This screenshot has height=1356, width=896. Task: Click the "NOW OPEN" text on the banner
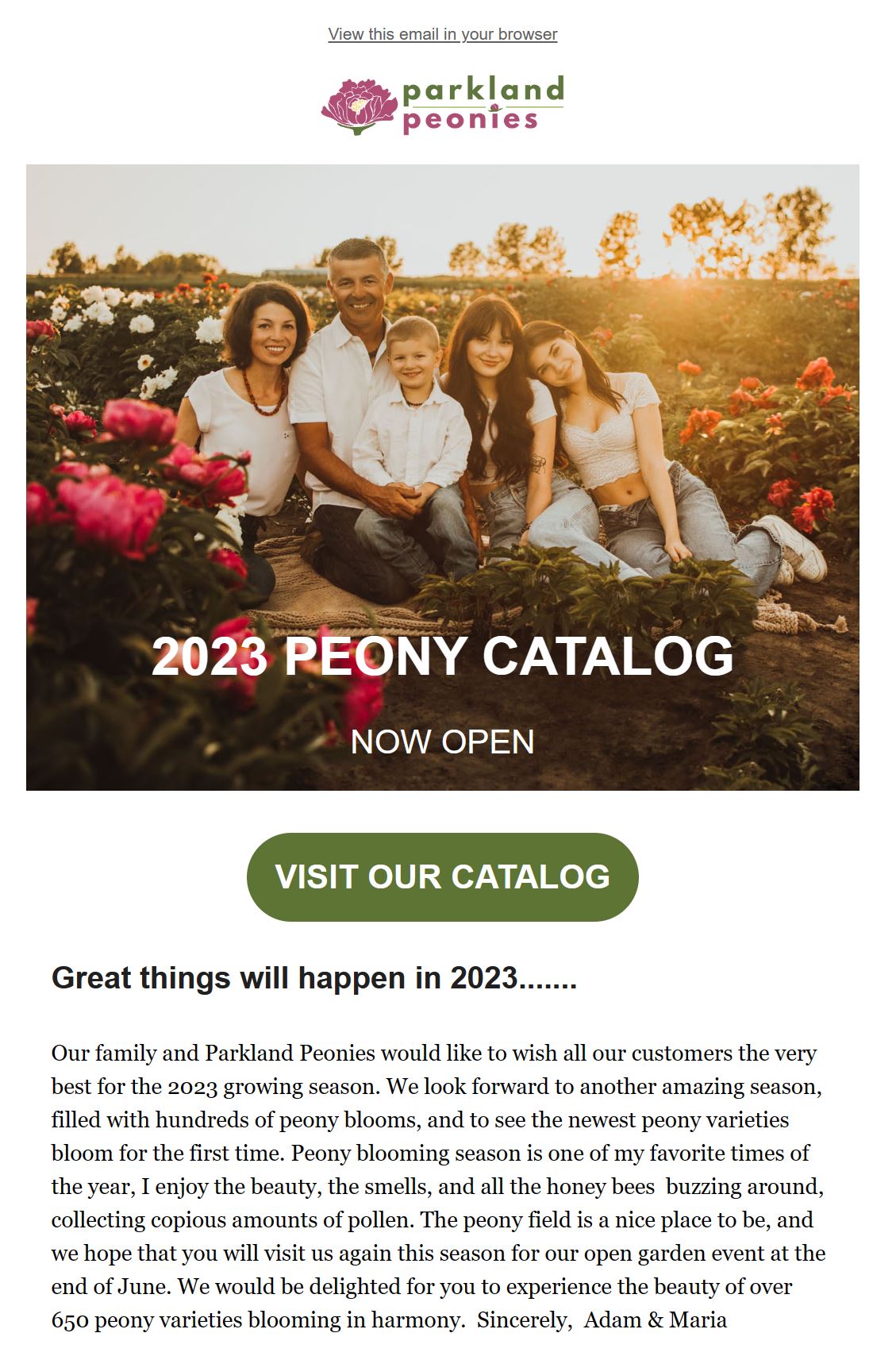tap(442, 742)
